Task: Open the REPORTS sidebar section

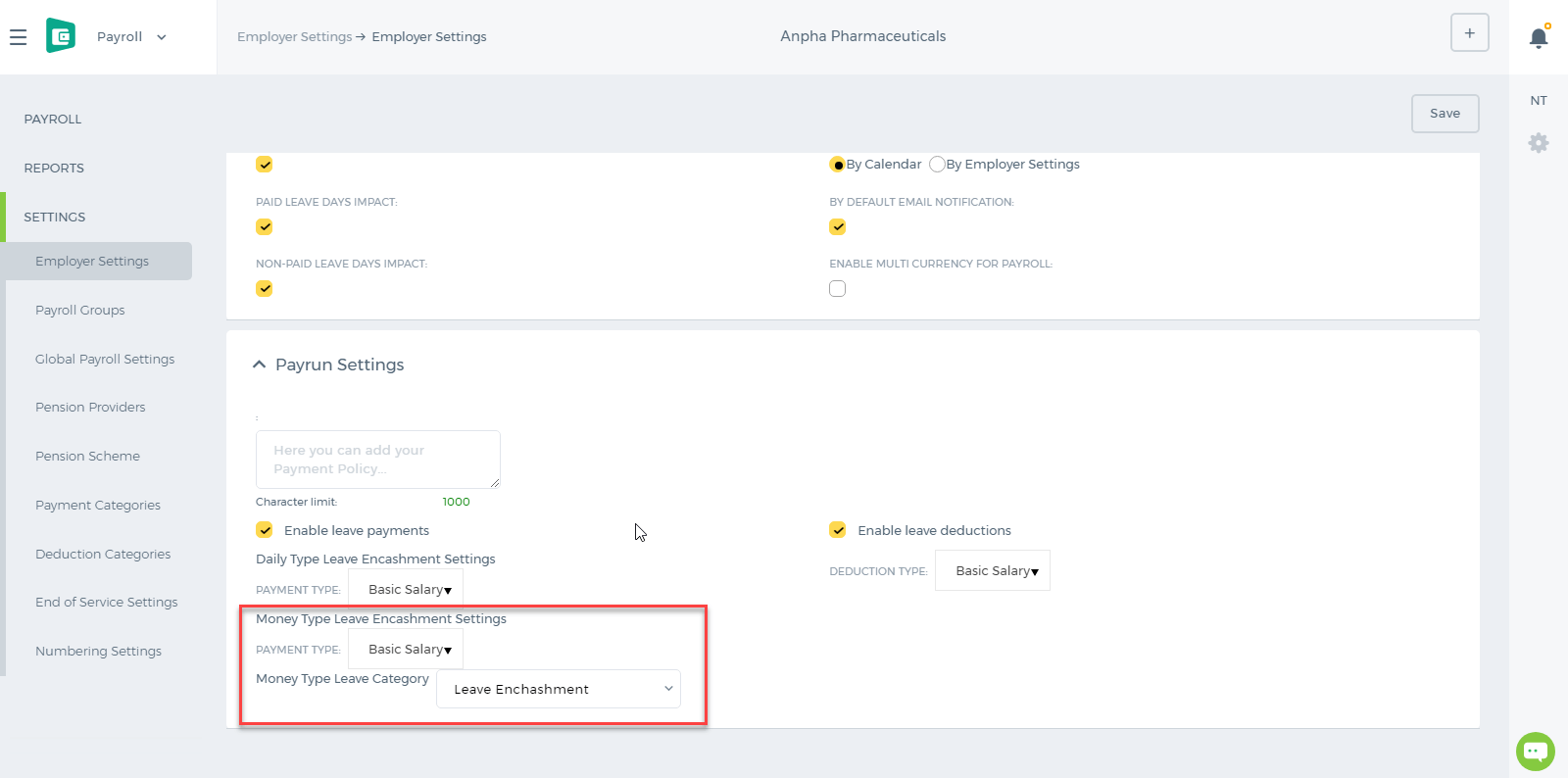Action: (x=54, y=169)
